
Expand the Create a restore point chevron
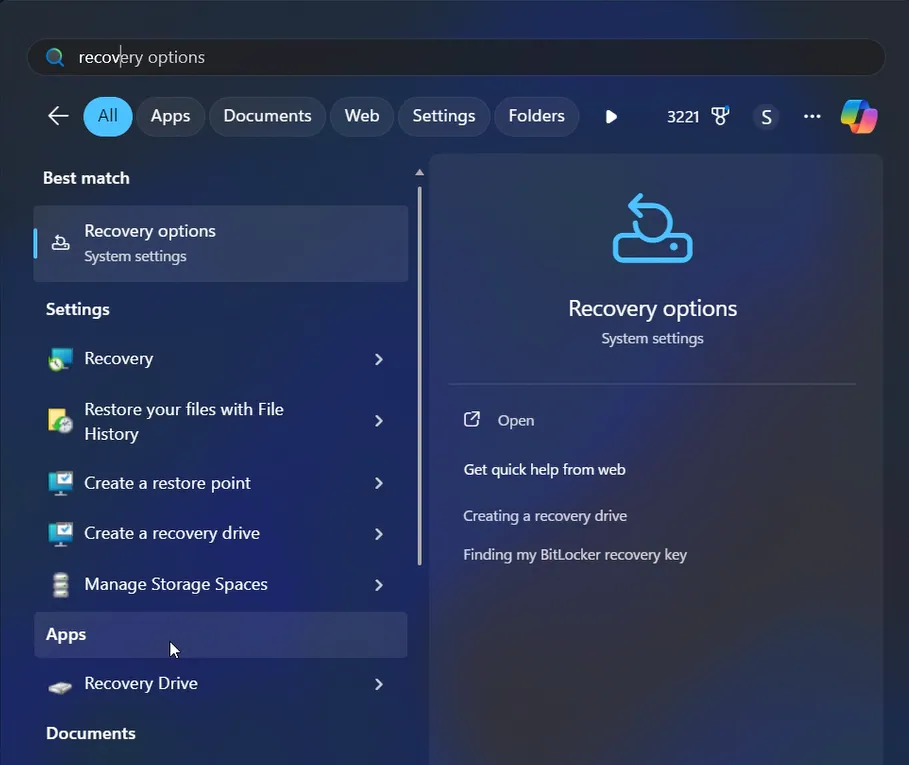[x=379, y=483]
